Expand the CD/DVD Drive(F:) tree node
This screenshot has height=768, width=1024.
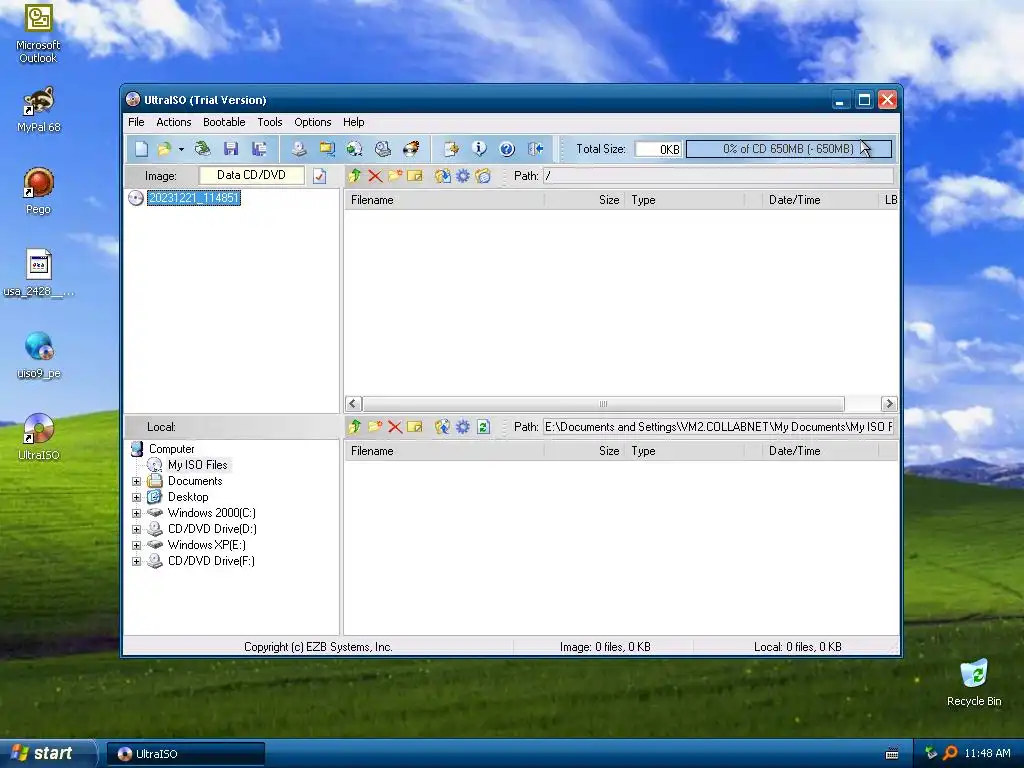click(136, 562)
